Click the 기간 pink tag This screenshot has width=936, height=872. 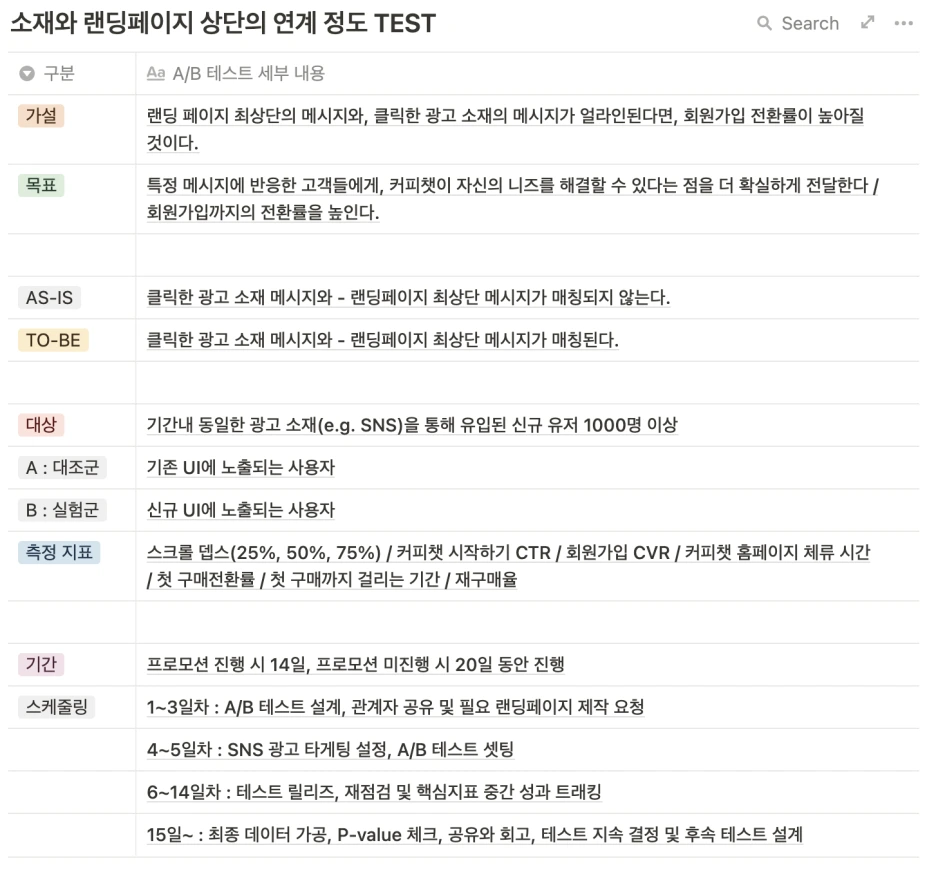[41, 664]
